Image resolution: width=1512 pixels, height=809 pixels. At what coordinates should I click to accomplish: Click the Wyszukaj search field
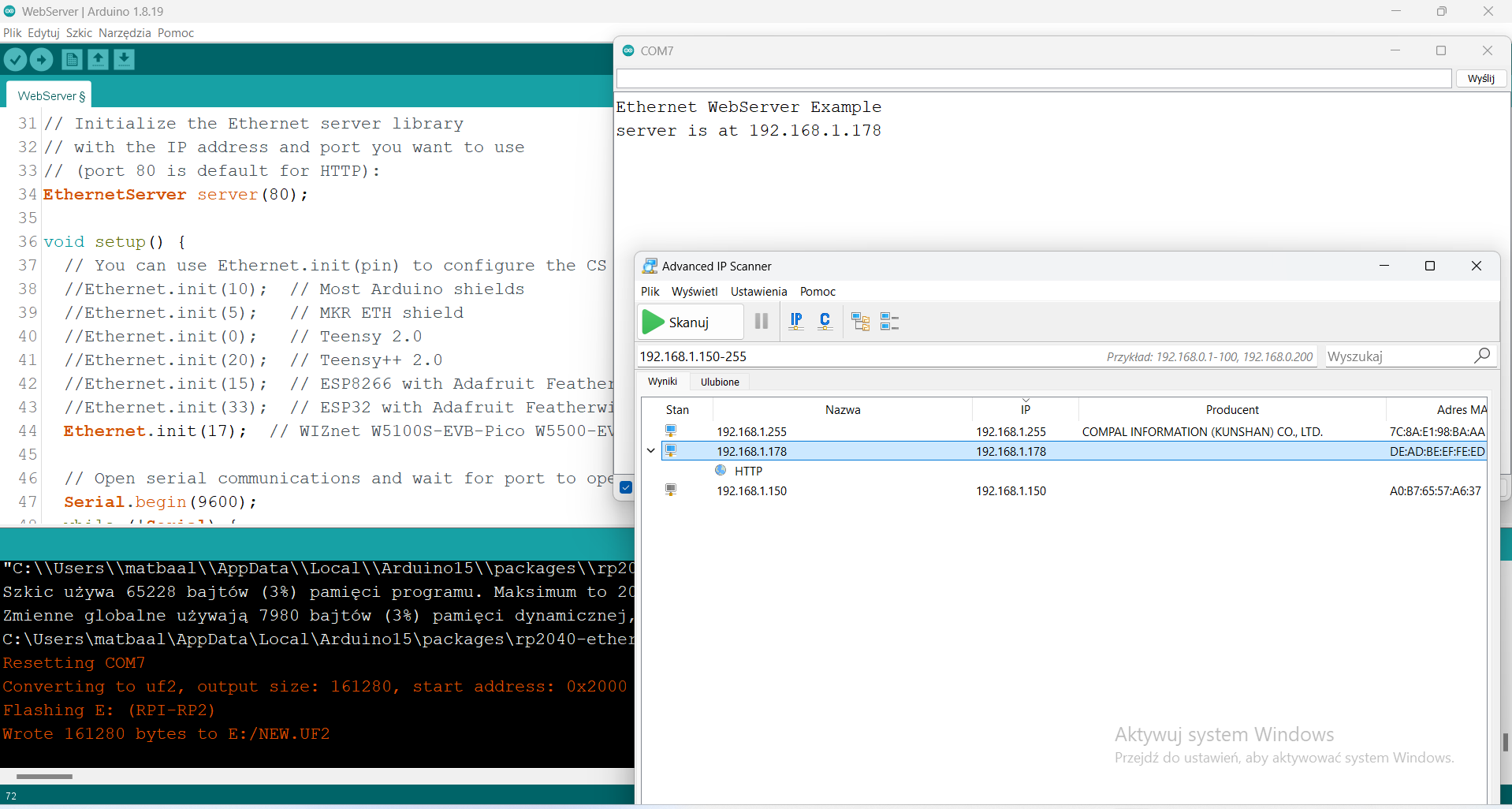[x=1398, y=356]
